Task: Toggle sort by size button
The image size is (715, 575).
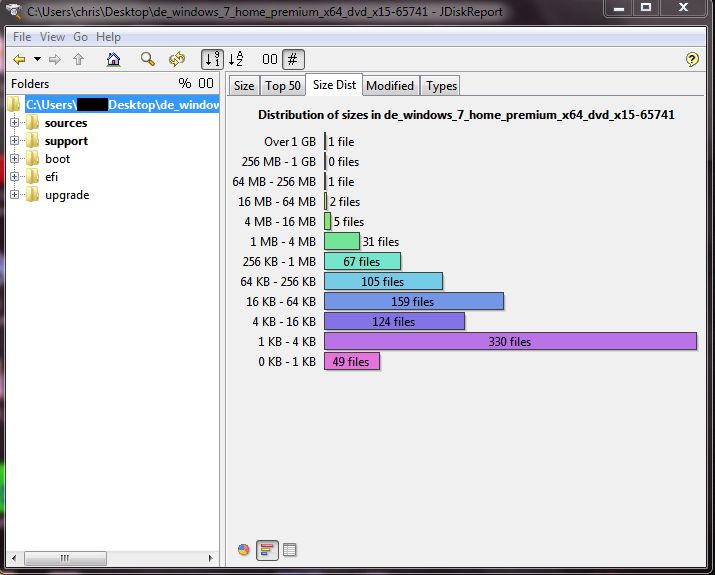Action: click(x=212, y=59)
